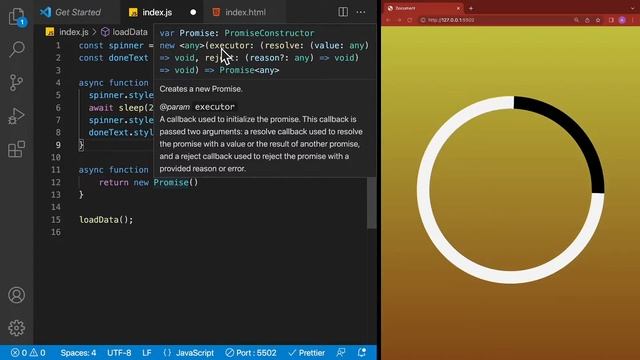Open the Source Control view
Image resolution: width=640 pixels, height=360 pixels.
coord(17,82)
